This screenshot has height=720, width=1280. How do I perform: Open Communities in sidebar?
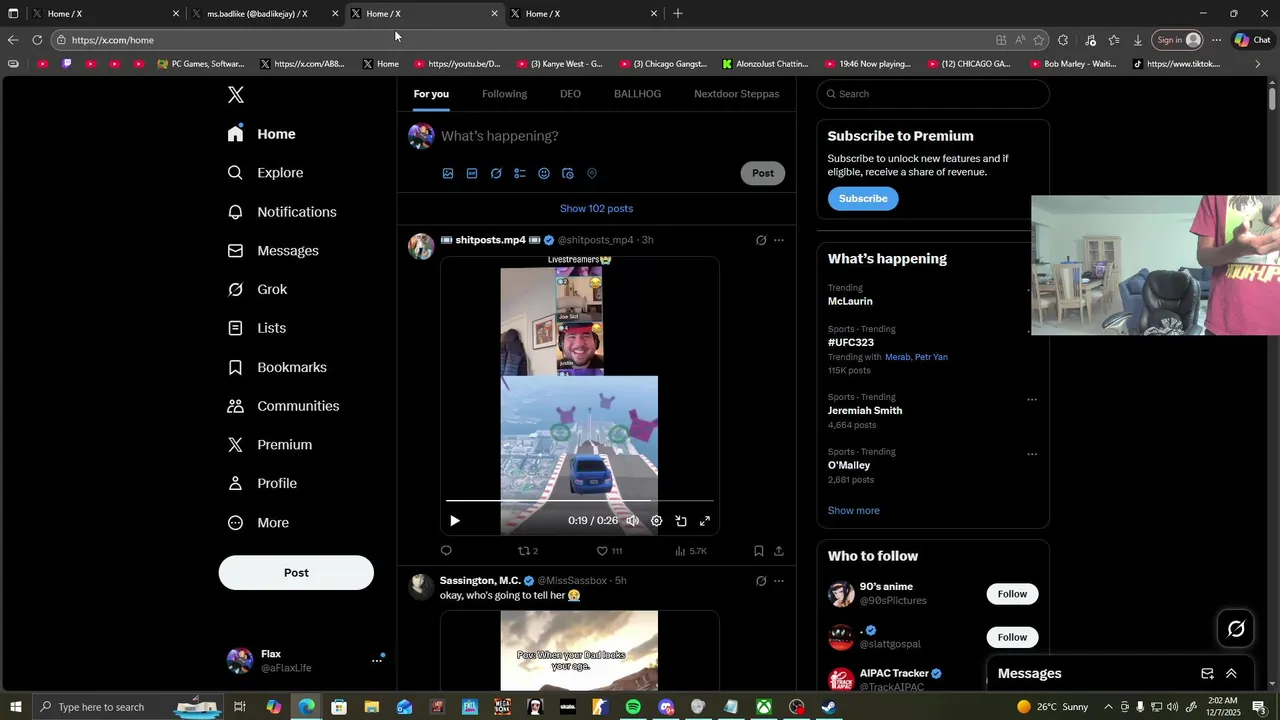[284, 406]
